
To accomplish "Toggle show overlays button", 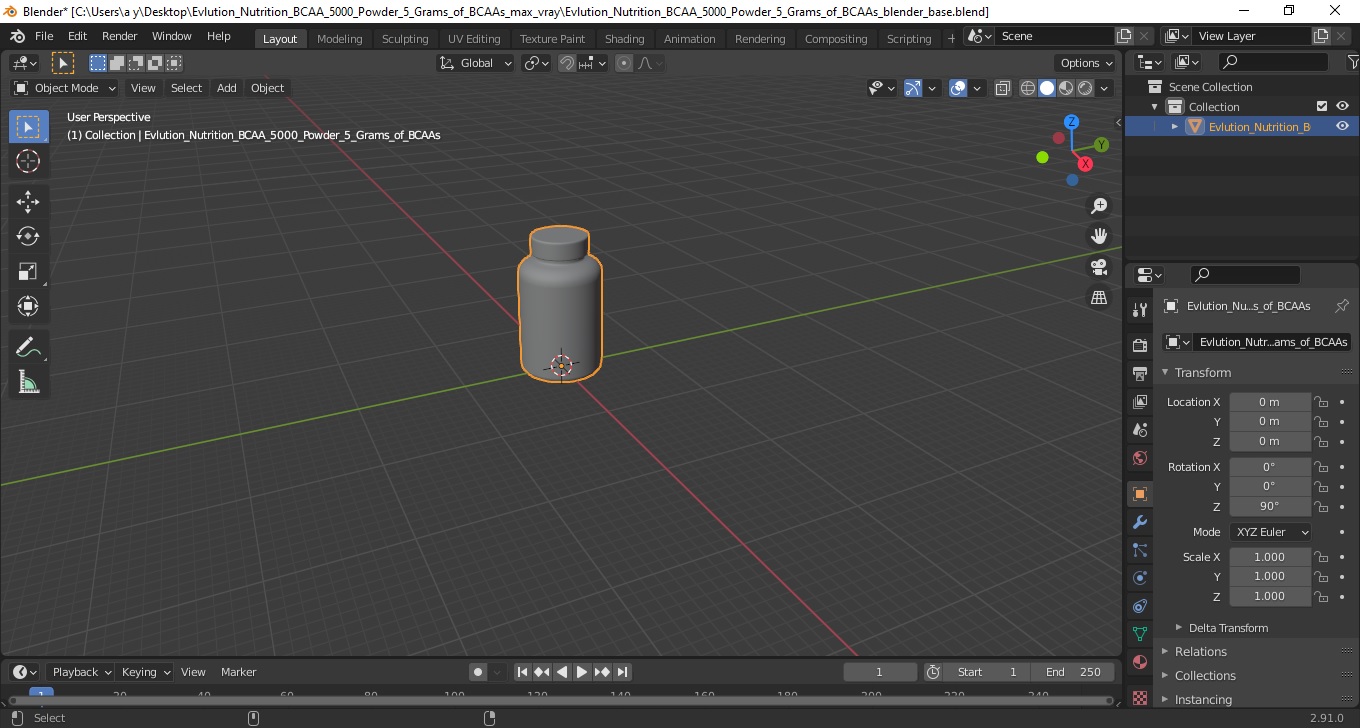I will coord(958,88).
